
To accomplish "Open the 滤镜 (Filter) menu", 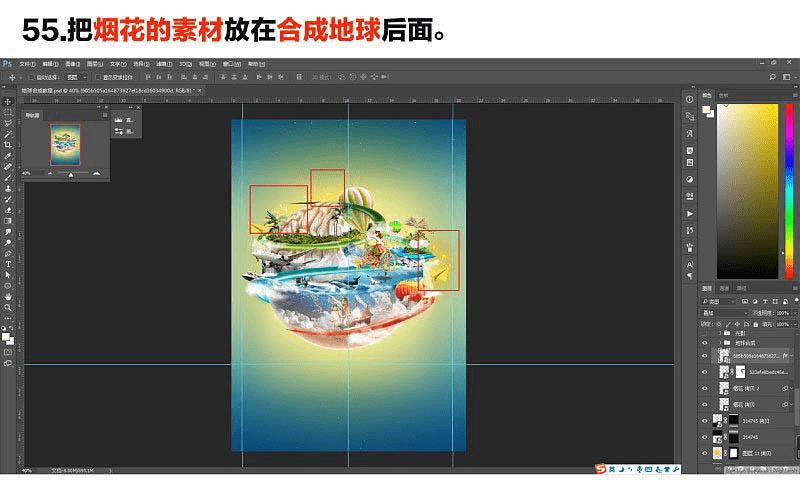I will click(x=164, y=64).
